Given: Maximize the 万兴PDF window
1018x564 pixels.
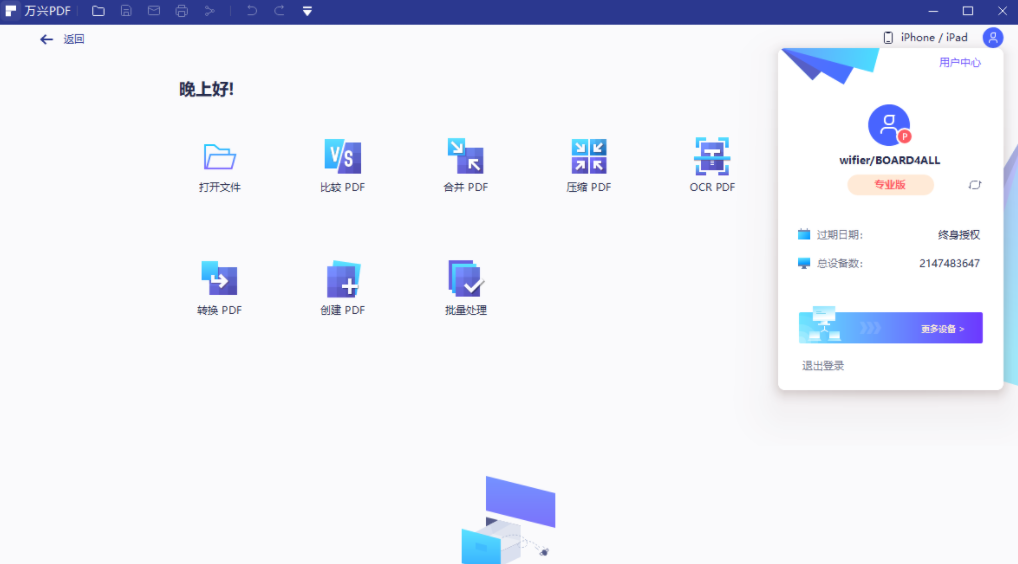Looking at the screenshot, I should click(x=967, y=11).
